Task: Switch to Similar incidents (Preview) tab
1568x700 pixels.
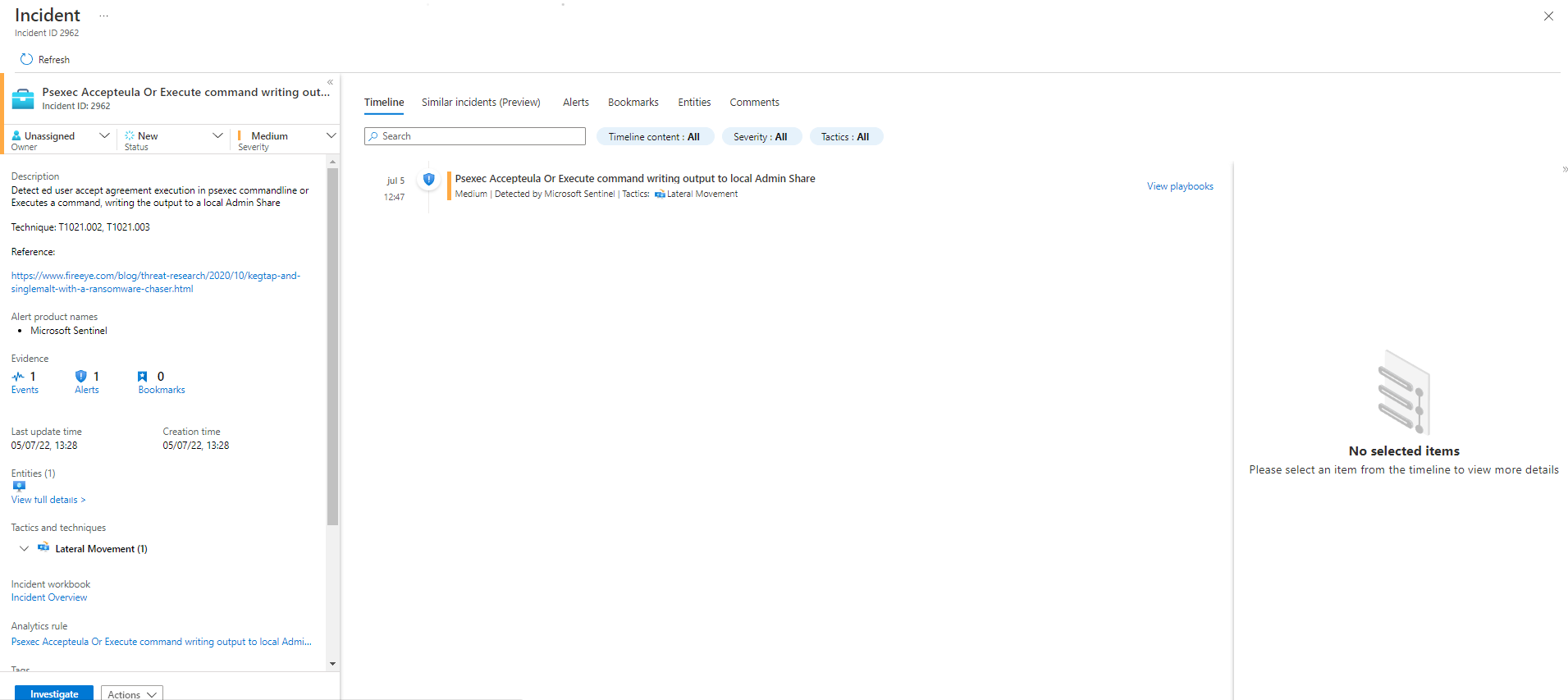Action: [481, 103]
